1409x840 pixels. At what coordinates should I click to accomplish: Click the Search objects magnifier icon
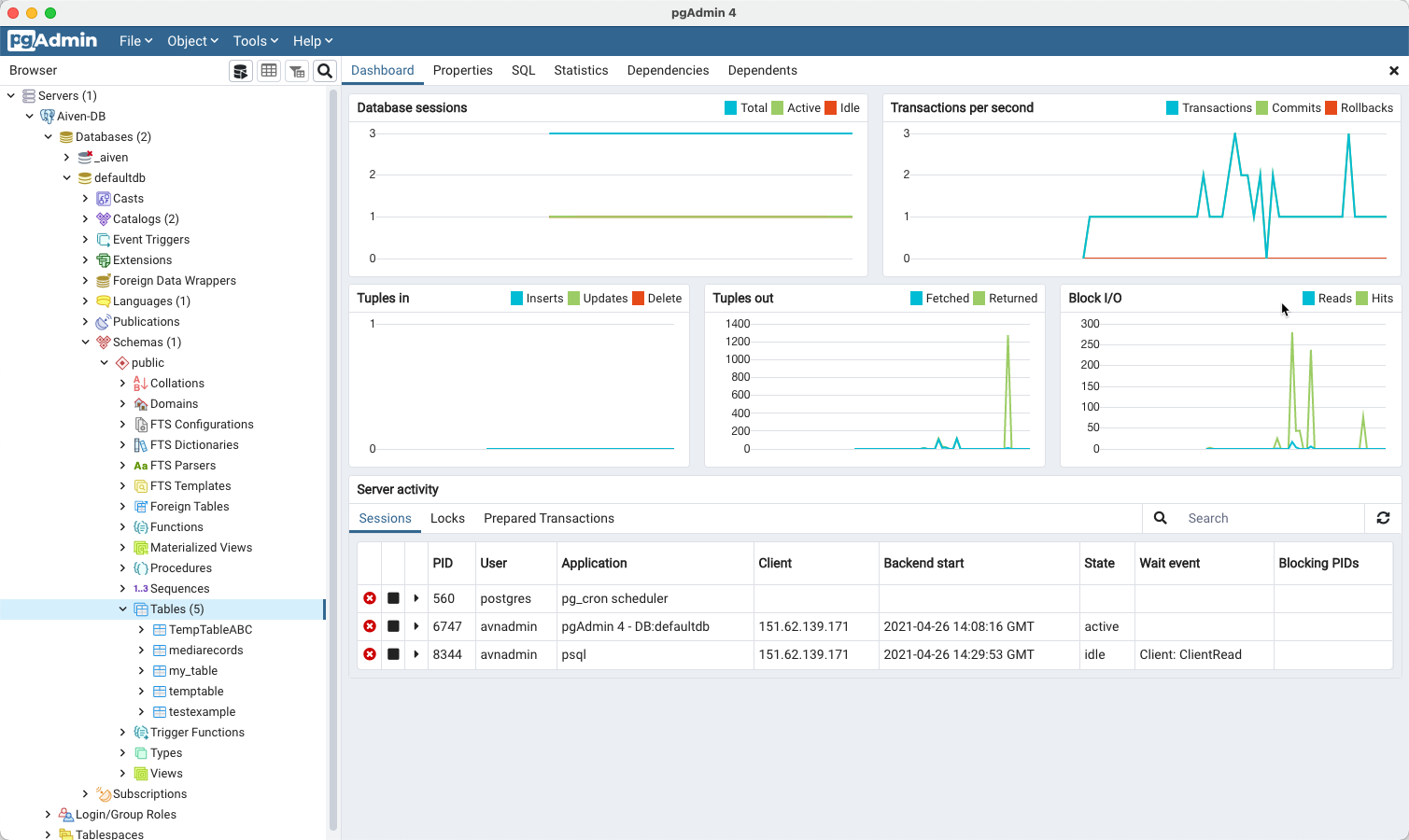(325, 70)
